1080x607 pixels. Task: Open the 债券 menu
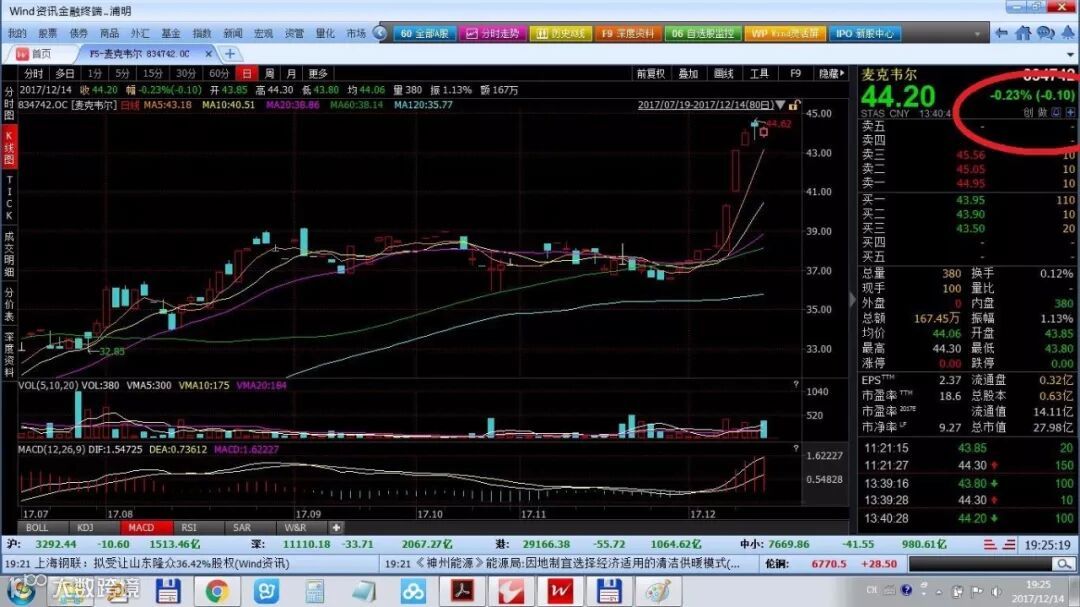click(79, 33)
